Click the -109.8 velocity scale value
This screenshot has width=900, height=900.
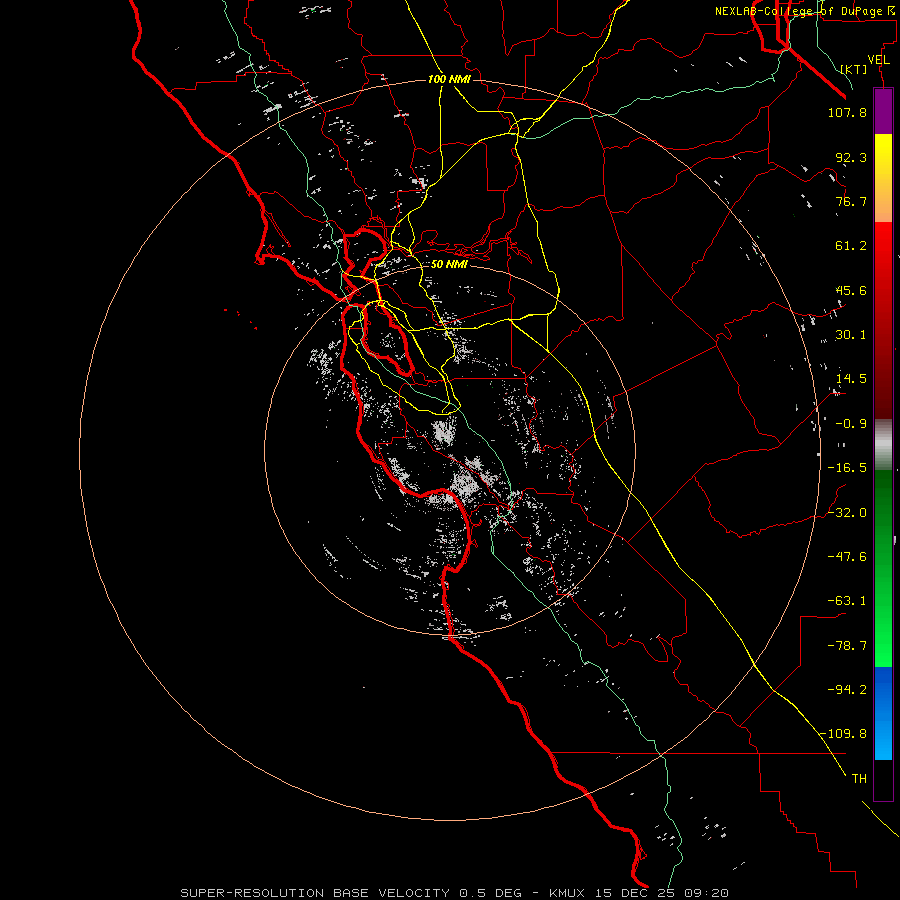[x=843, y=734]
